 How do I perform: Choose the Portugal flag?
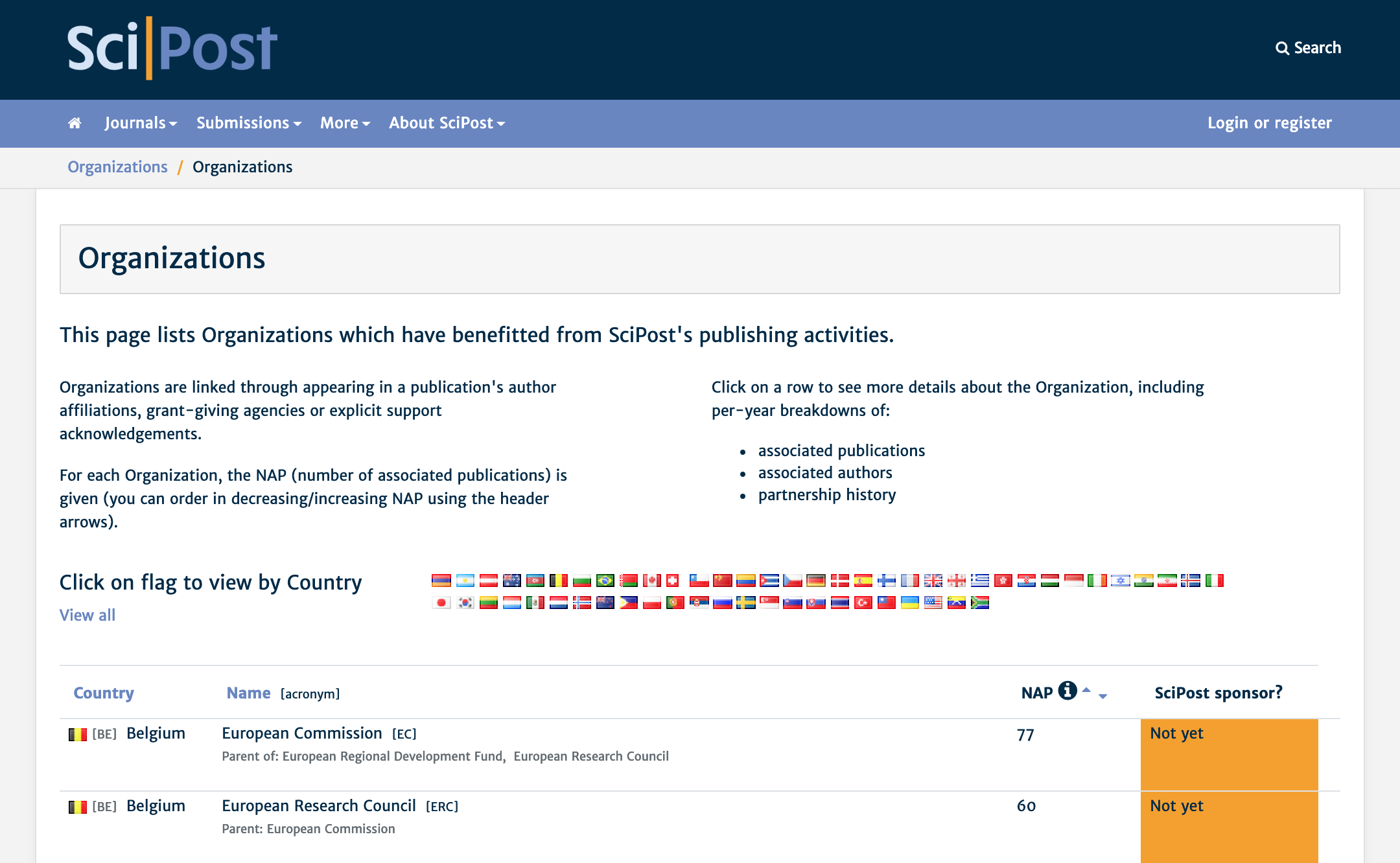point(675,603)
